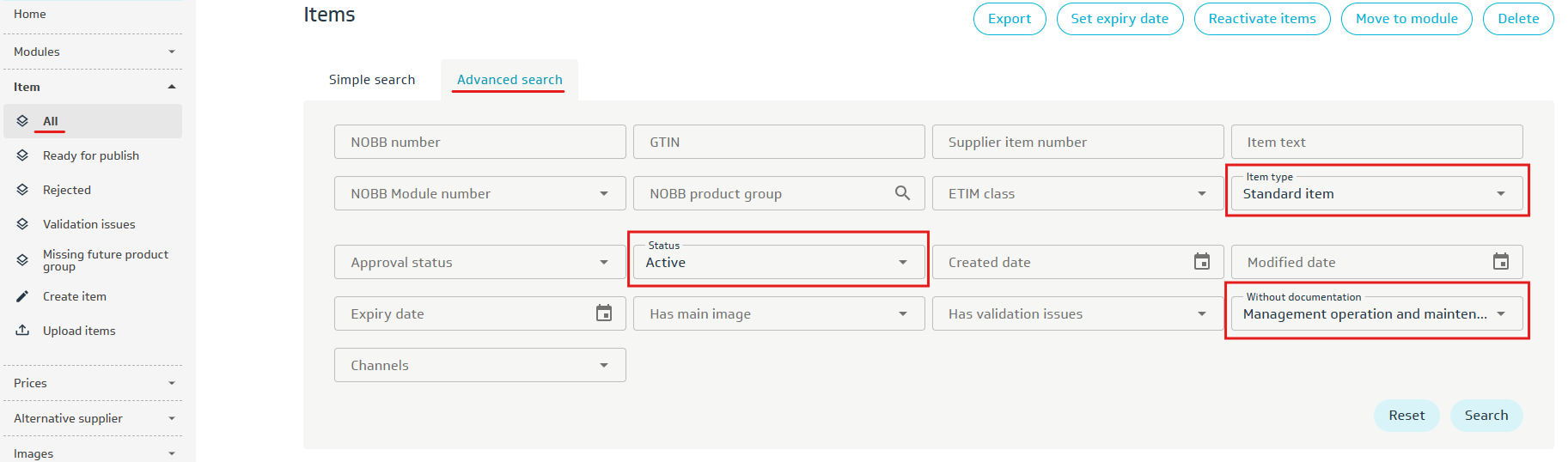Image resolution: width=1568 pixels, height=462 pixels.
Task: Switch to the Simple search tab
Action: pyautogui.click(x=372, y=80)
